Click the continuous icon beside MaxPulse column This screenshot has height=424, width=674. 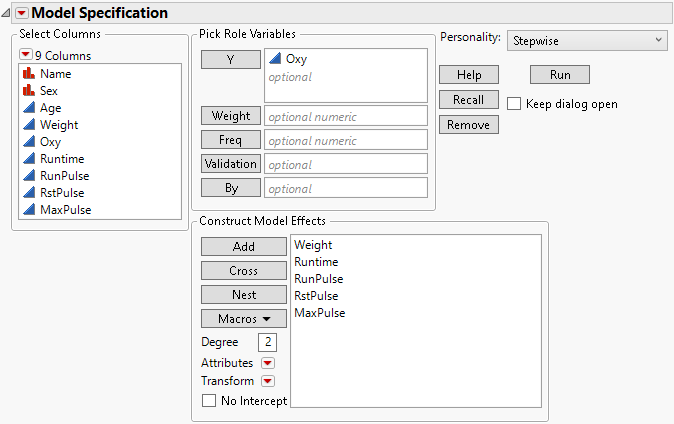(28, 210)
